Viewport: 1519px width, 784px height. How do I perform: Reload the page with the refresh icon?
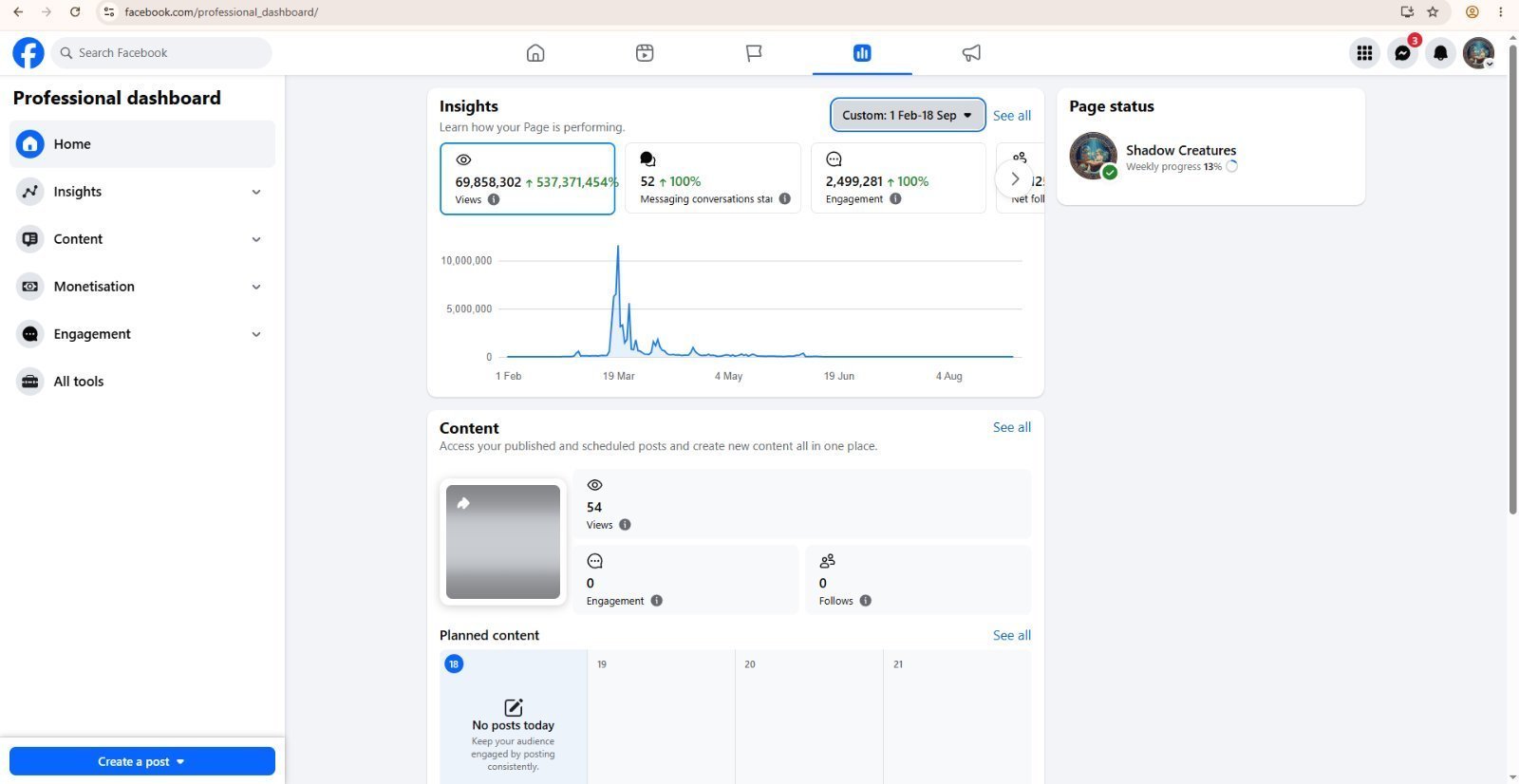75,12
